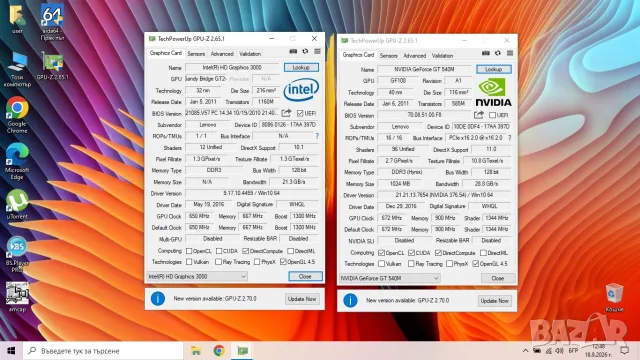The width and height of the screenshot is (640, 360).
Task: Click Name field Intel(R) HD Graphics 3000
Action: tap(232, 67)
